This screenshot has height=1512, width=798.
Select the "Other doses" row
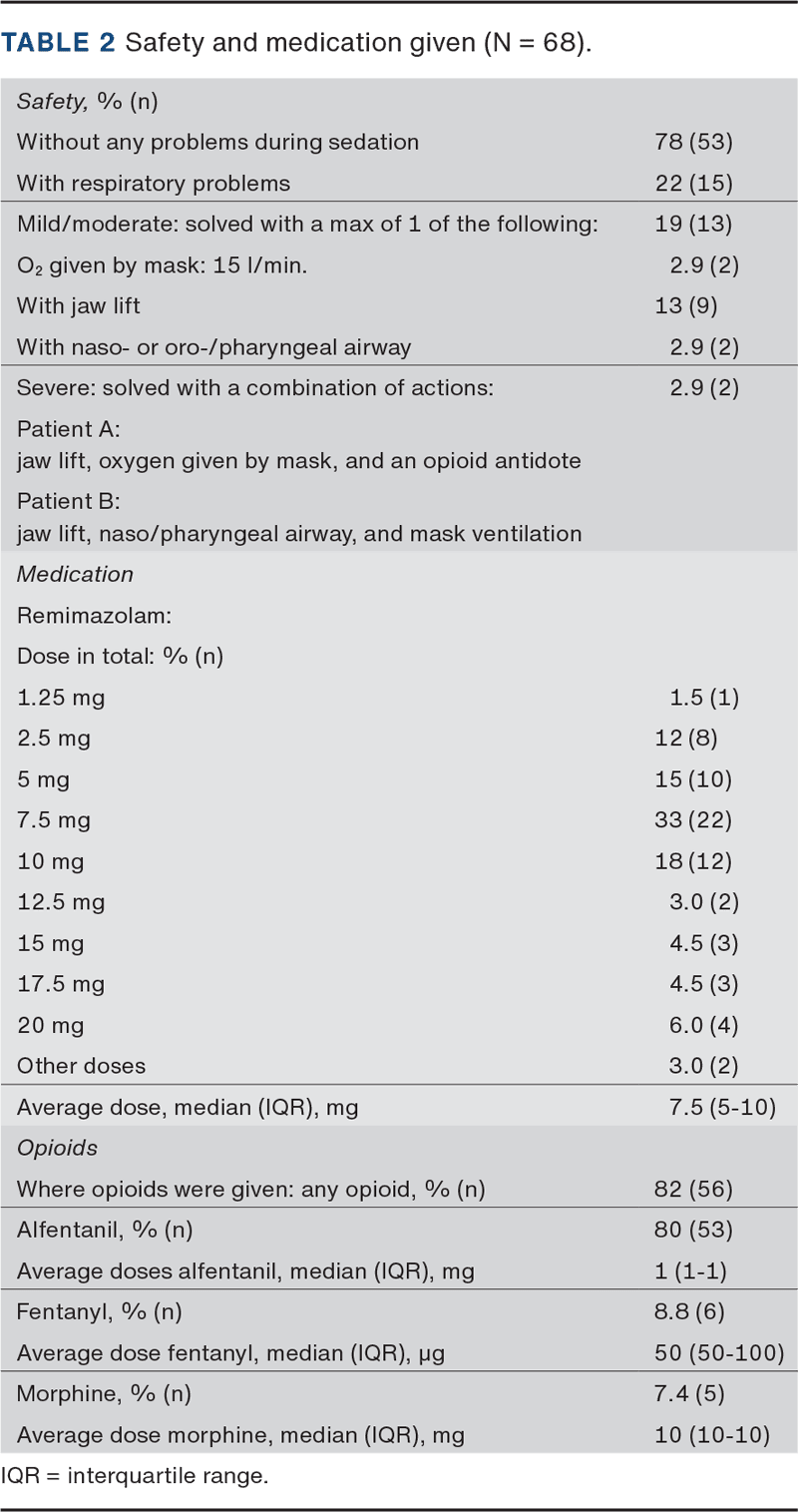(81, 1066)
